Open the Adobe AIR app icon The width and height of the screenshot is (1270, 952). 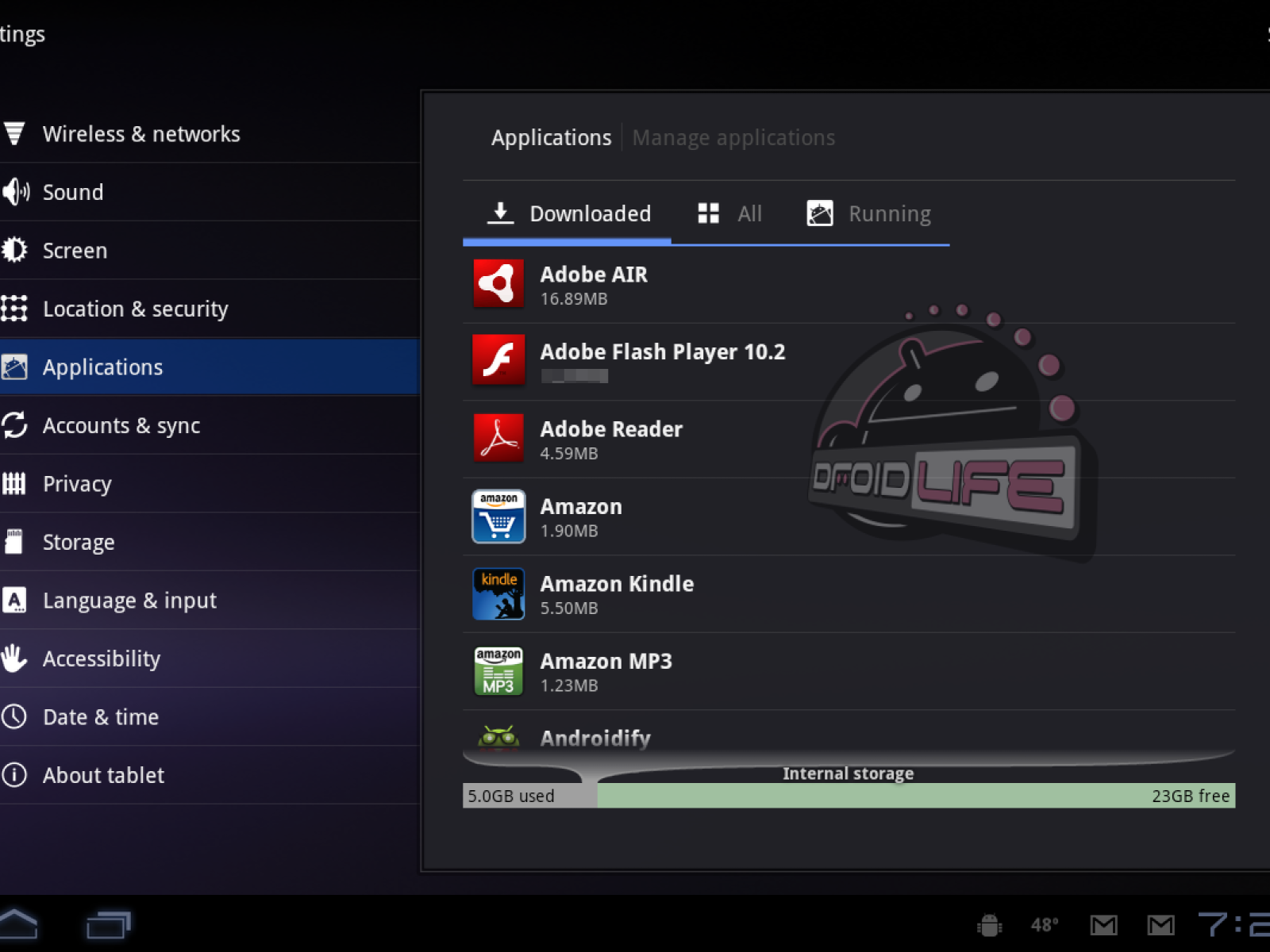tap(498, 284)
